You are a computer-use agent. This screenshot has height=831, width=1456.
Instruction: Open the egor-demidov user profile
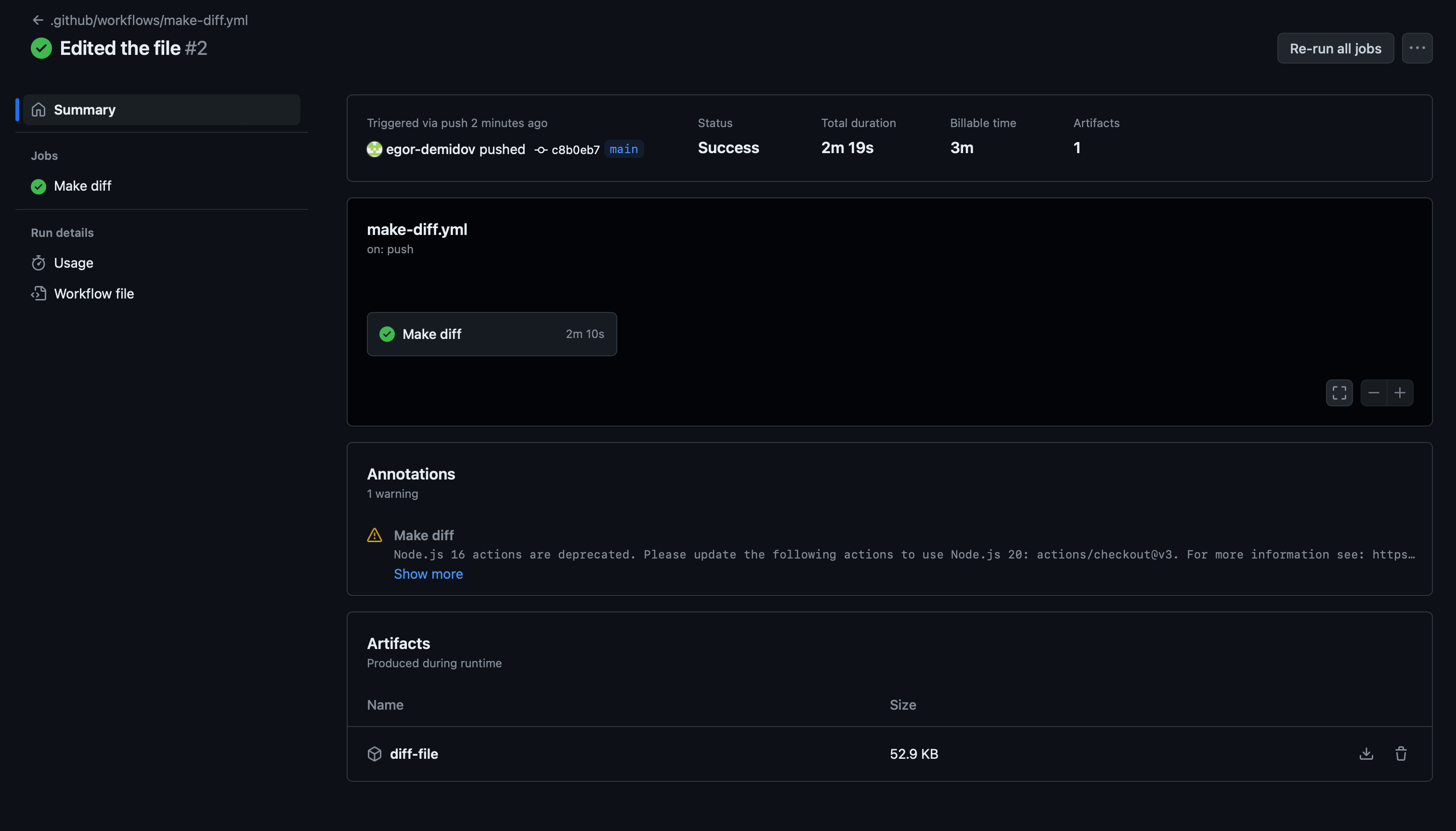pyautogui.click(x=430, y=150)
